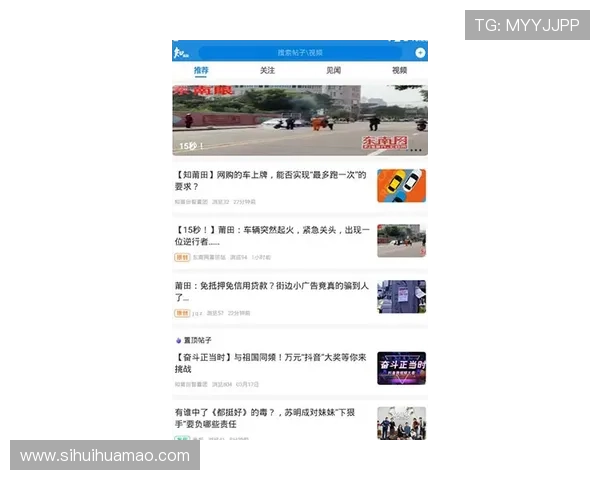Viewport: 600px width, 480px height.
Task: Tap the orange tag under the fire article
Action: pos(182,257)
